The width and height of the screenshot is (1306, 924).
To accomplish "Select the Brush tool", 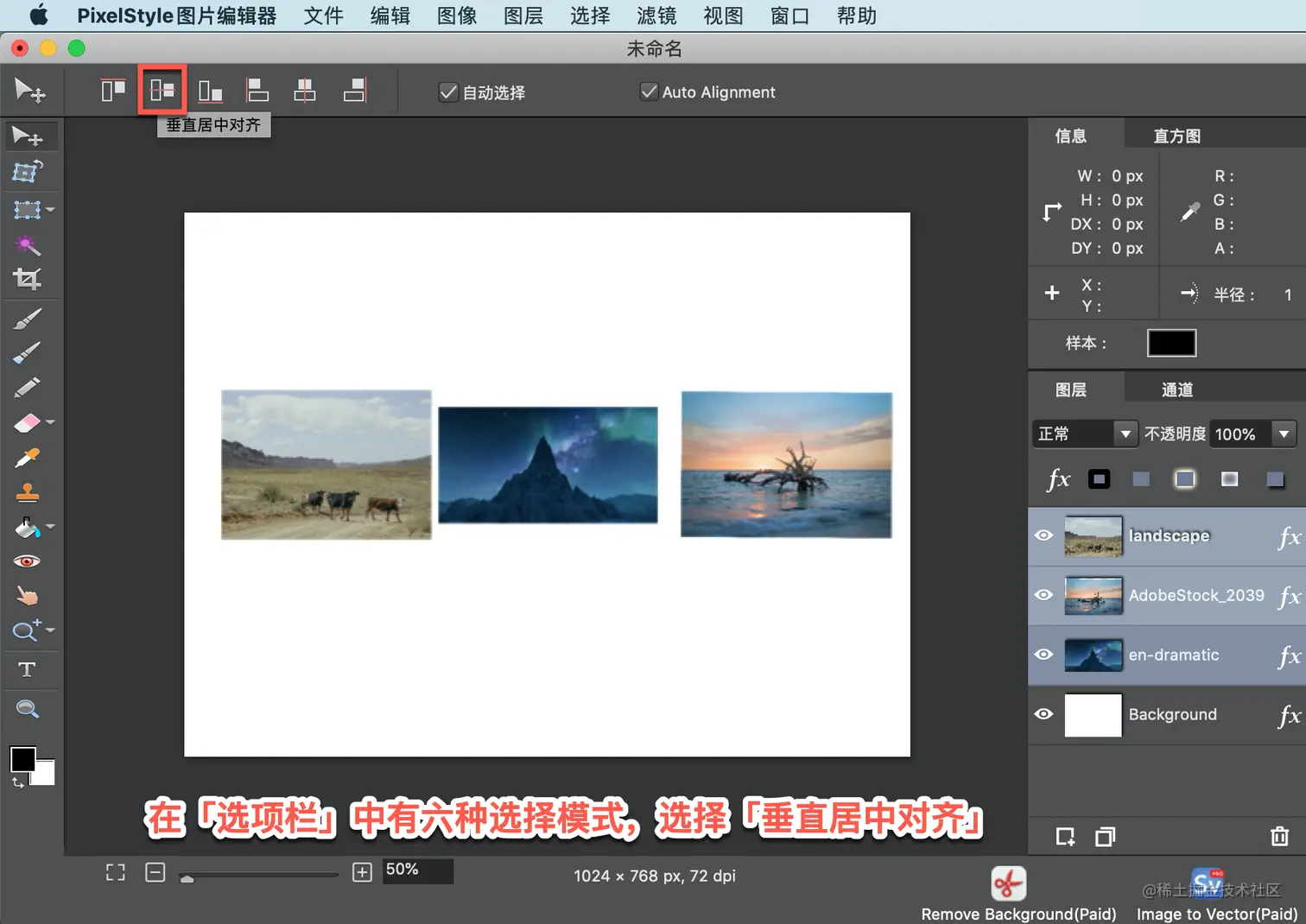I will [x=27, y=320].
